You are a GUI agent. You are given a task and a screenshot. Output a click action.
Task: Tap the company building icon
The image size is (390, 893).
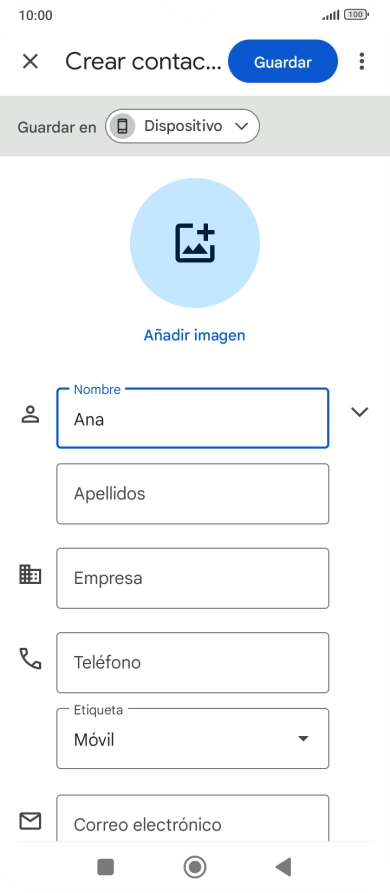30,574
